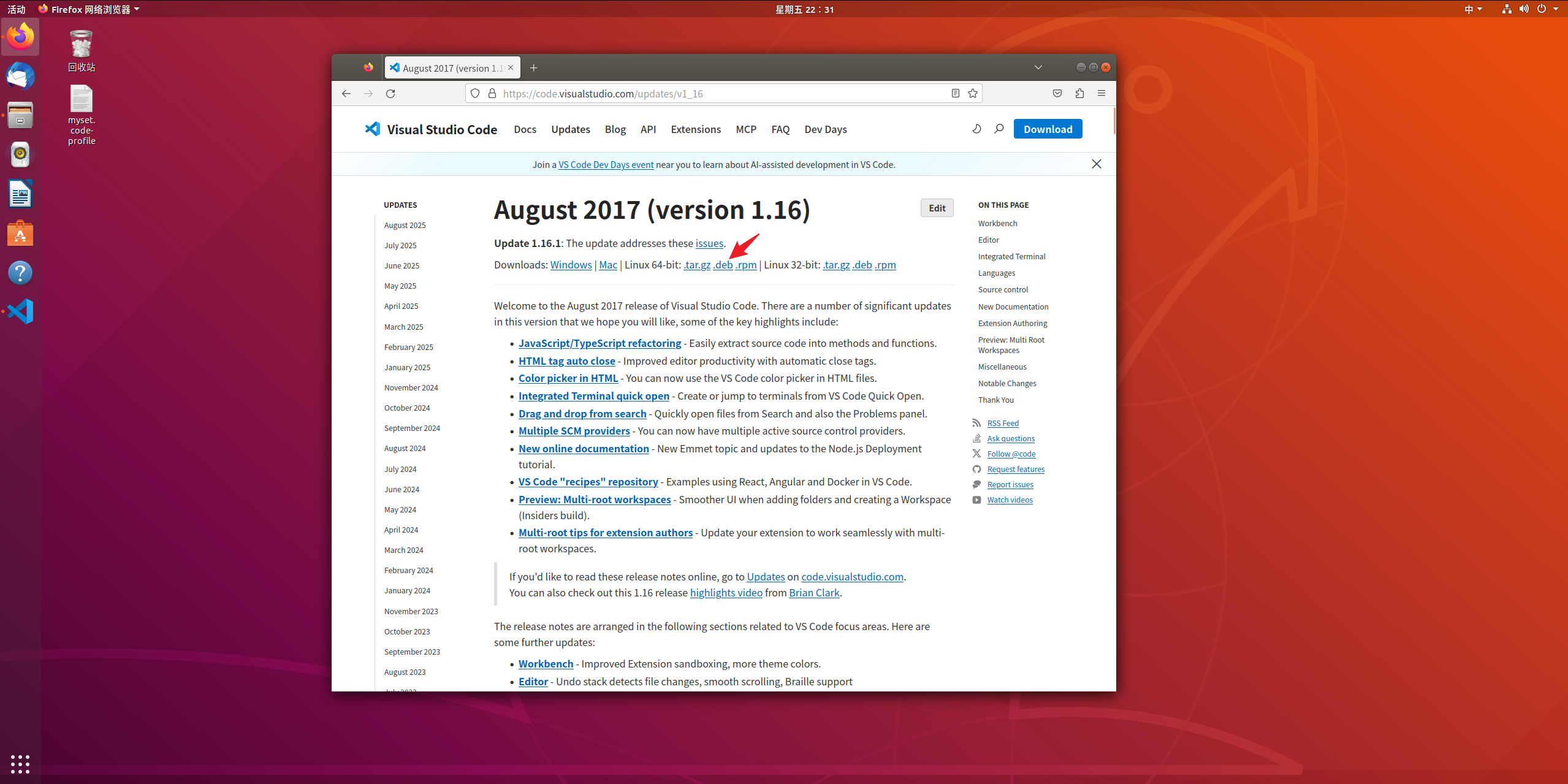Click the Firefox reload page icon
The image size is (1568, 784).
390,93
